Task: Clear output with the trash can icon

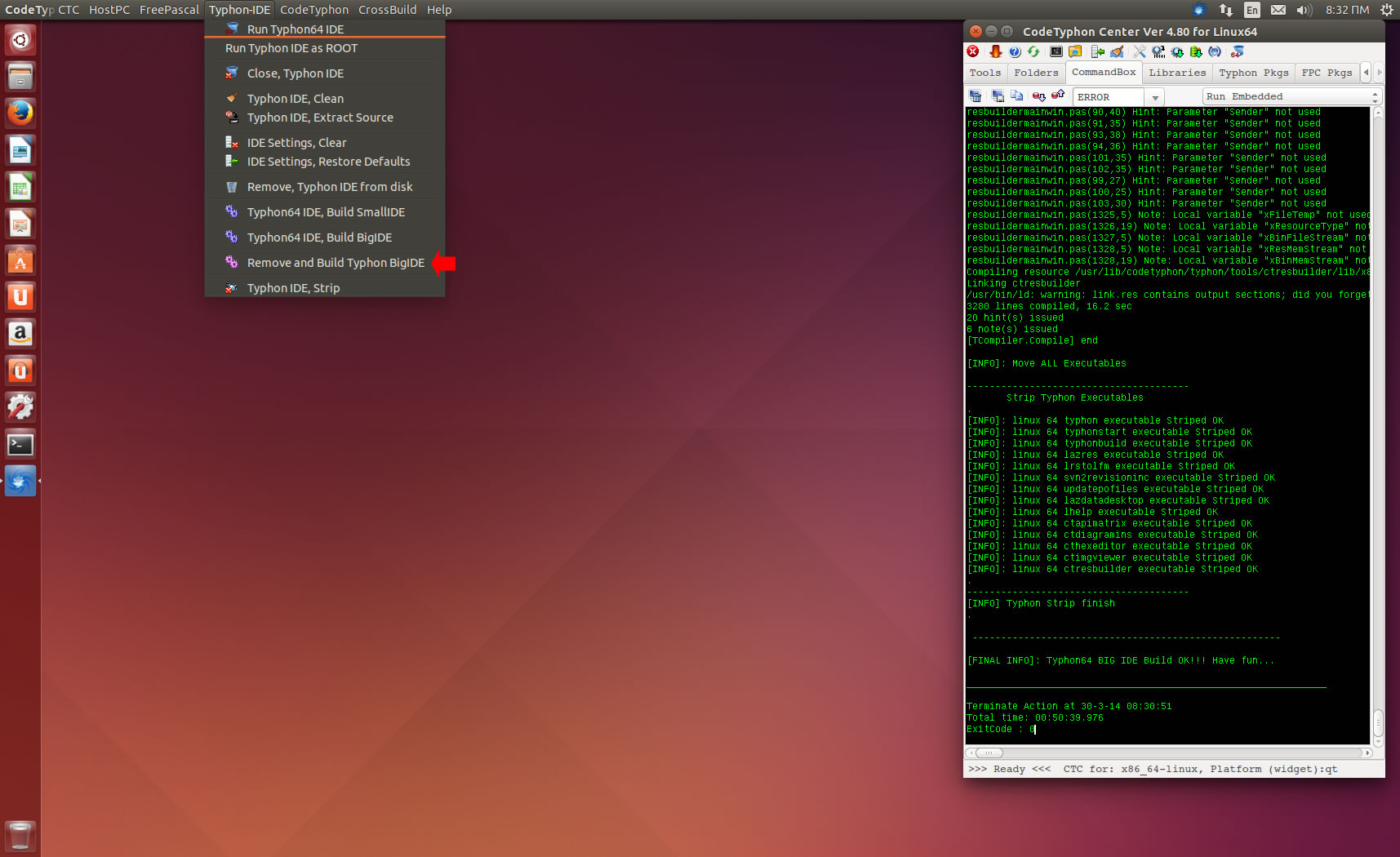Action: click(x=976, y=96)
